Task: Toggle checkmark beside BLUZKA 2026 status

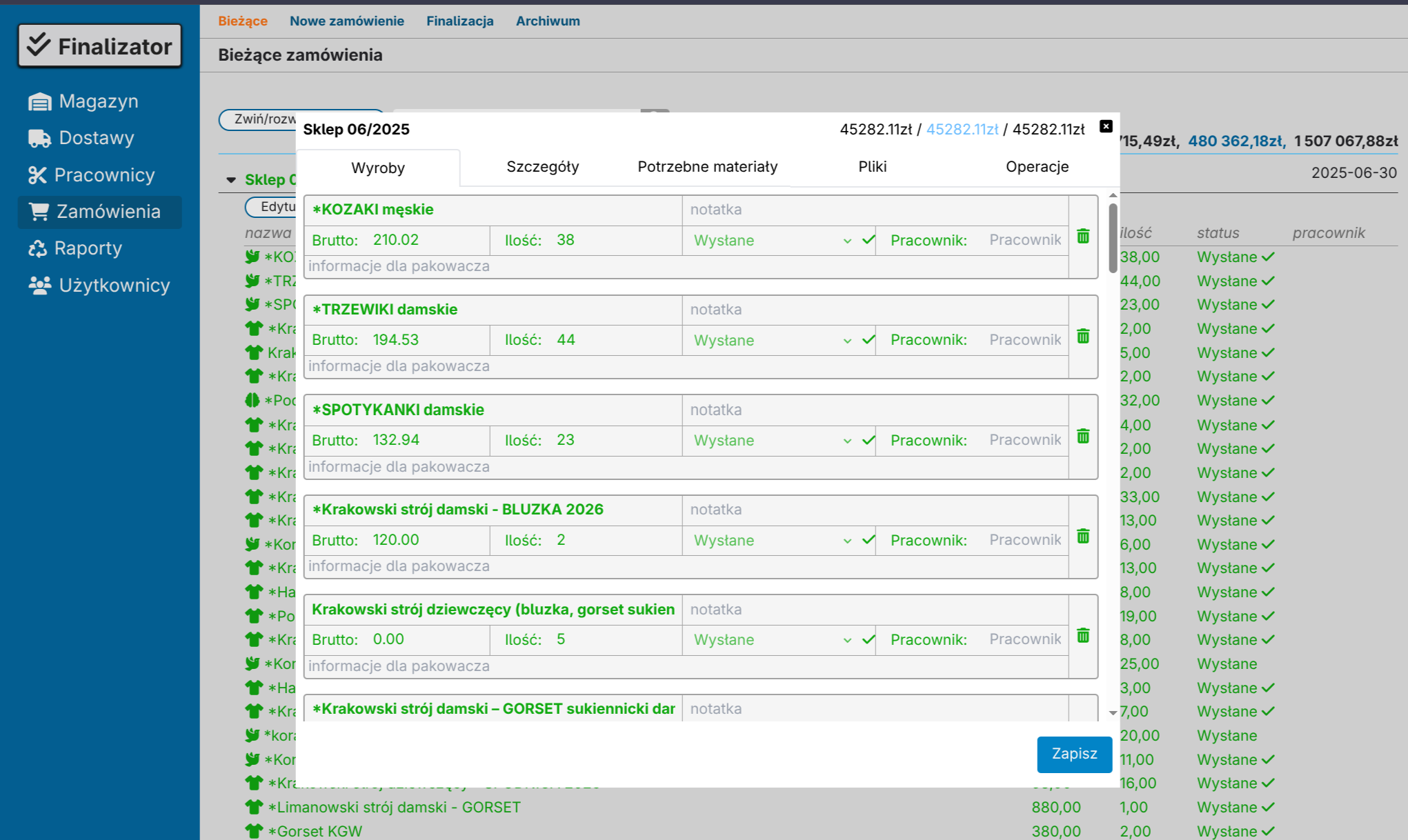Action: [869, 540]
